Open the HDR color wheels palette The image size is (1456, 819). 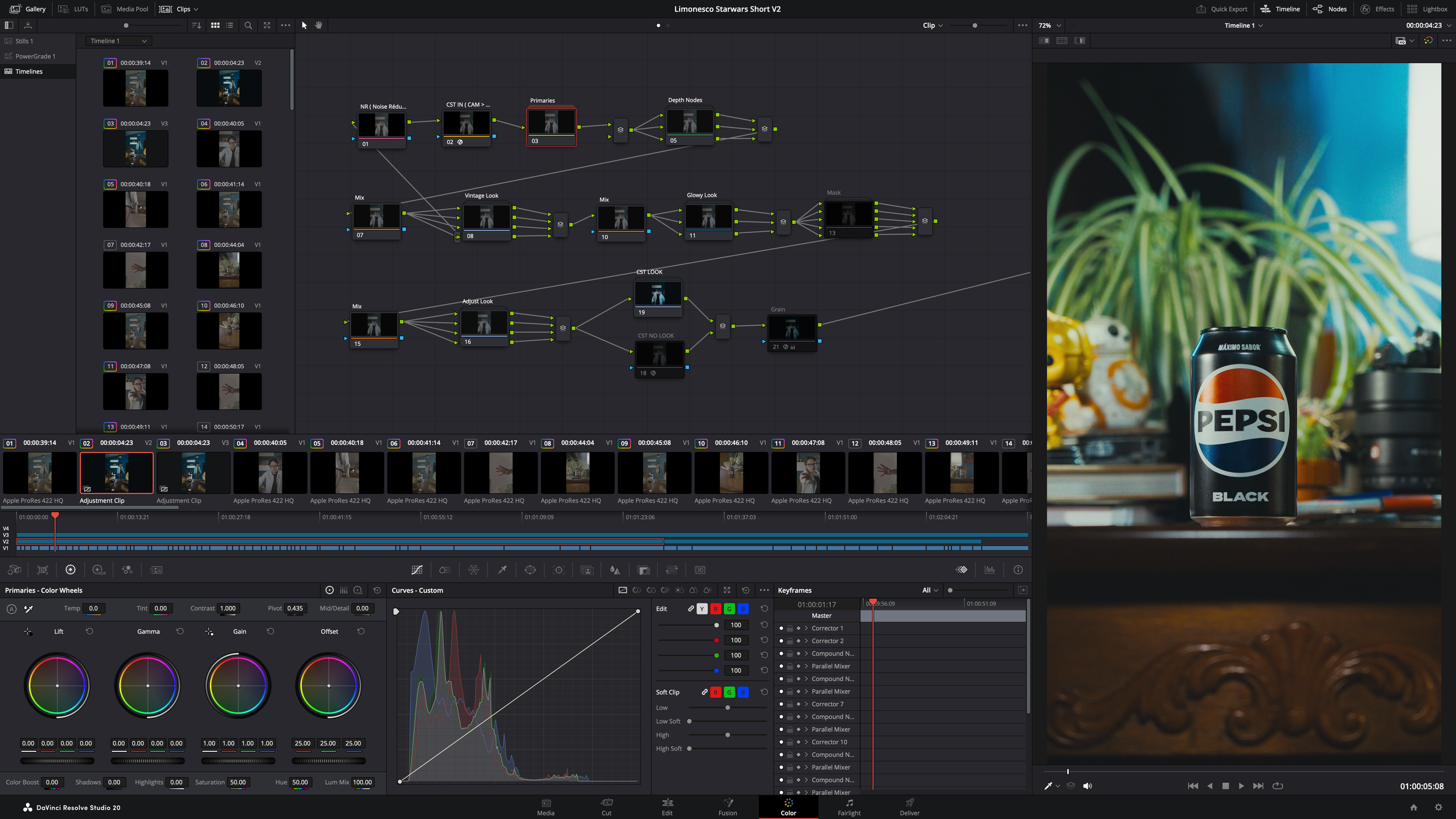coord(98,570)
